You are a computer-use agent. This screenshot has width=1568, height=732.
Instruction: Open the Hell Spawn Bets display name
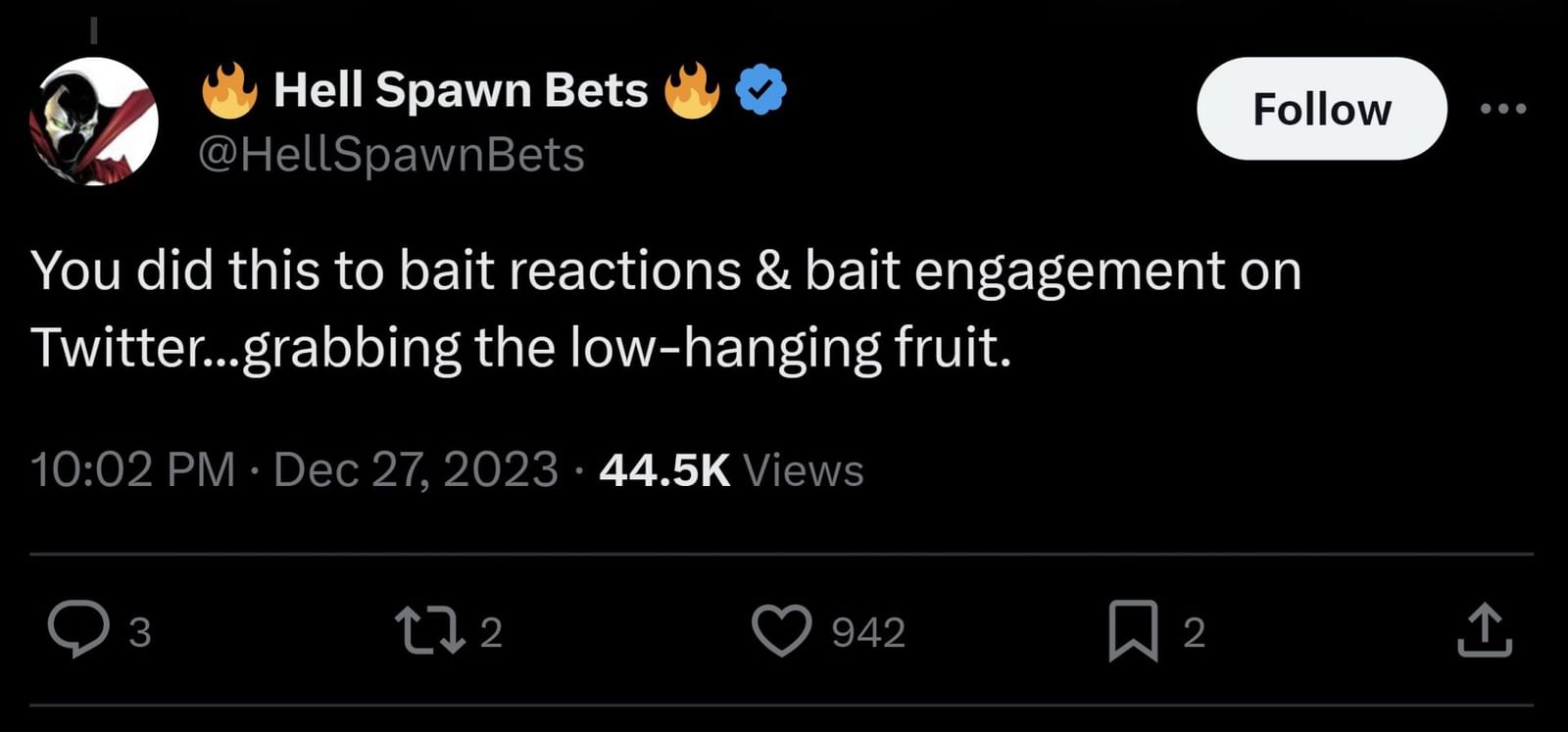pyautogui.click(x=461, y=90)
